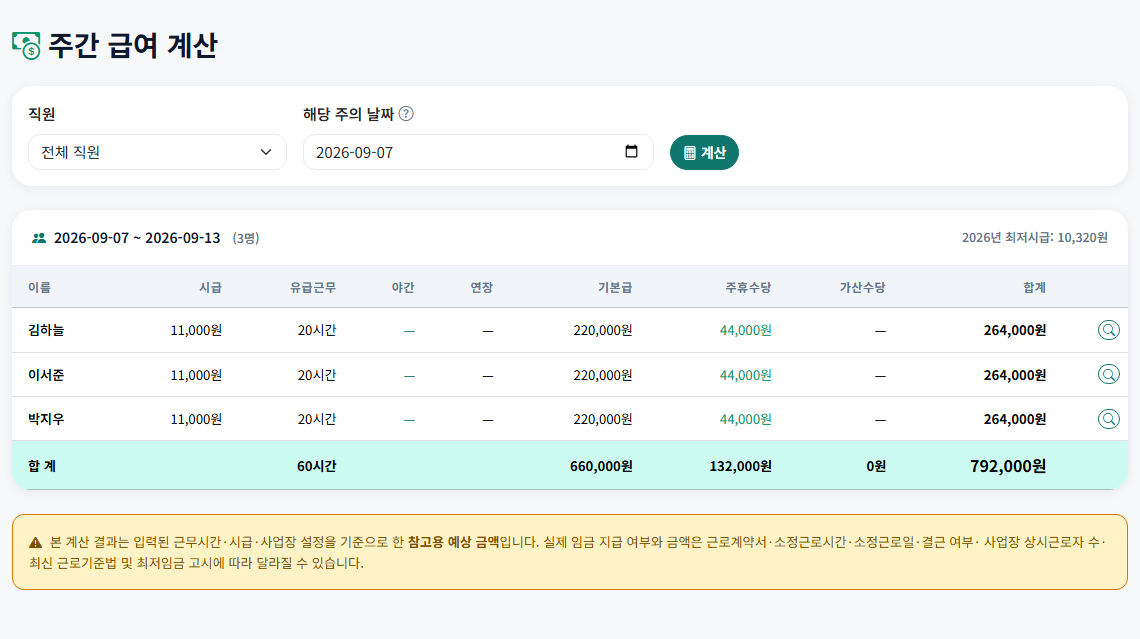Select the employee name 박지우
Screen dimensions: 1140x639
tap(46, 419)
